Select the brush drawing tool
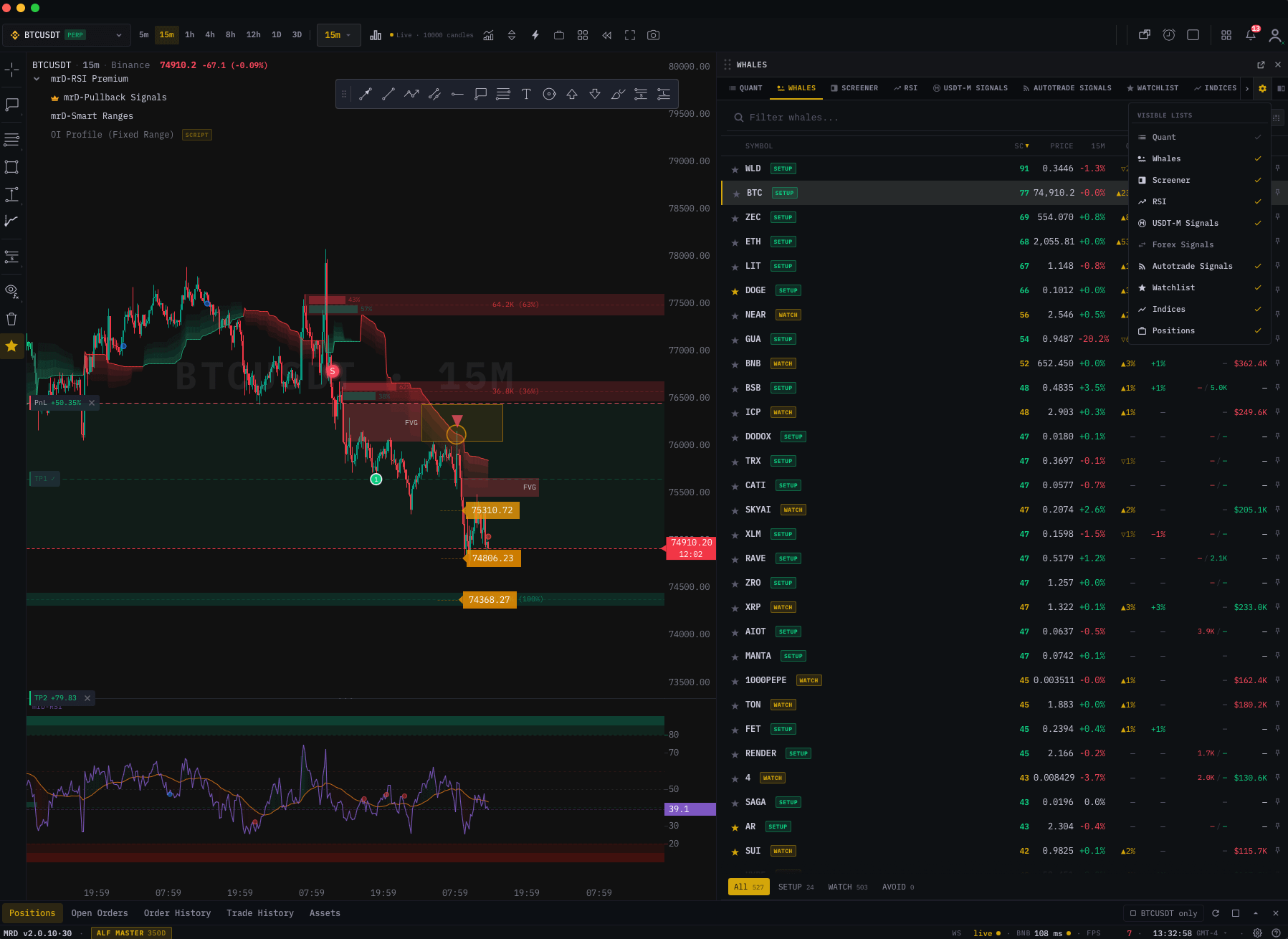The width and height of the screenshot is (1288, 939). [x=618, y=94]
